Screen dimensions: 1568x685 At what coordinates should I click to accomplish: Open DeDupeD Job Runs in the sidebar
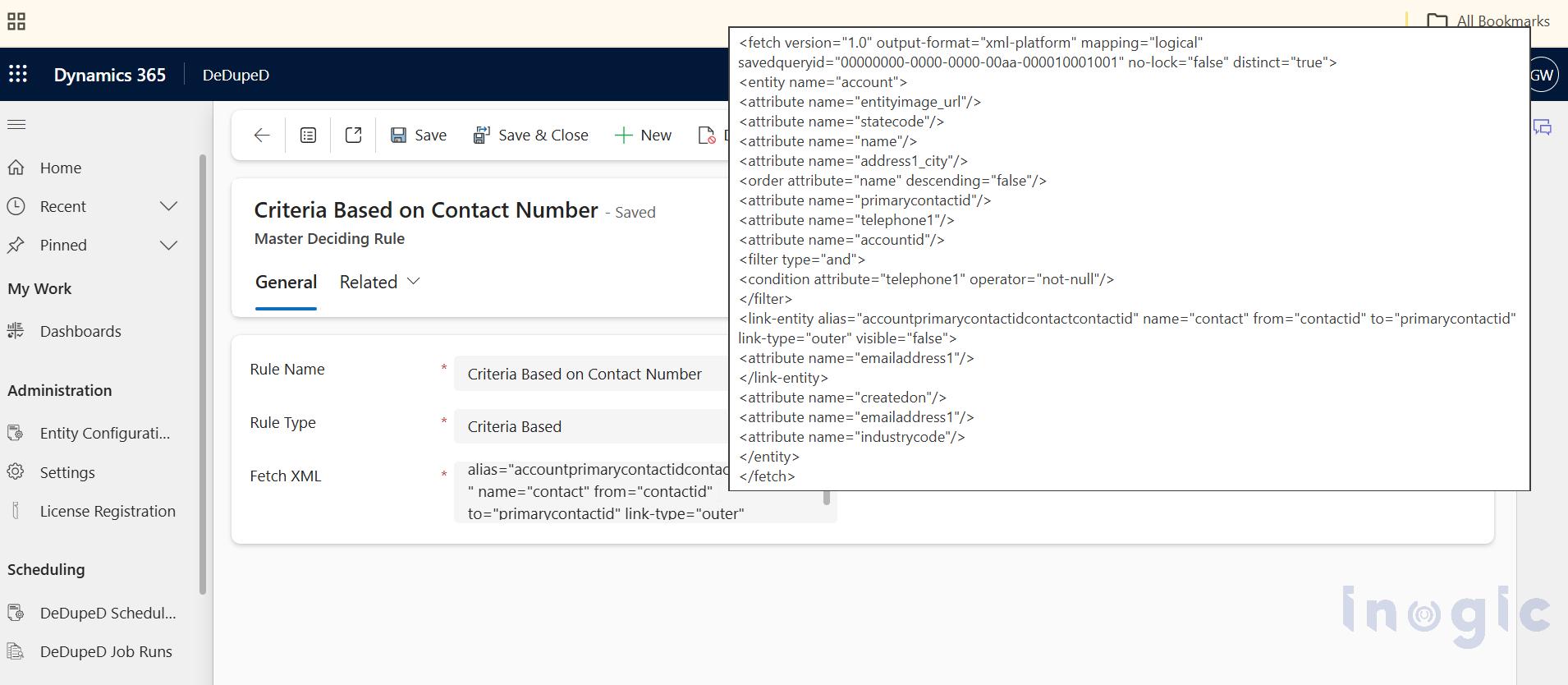(106, 651)
